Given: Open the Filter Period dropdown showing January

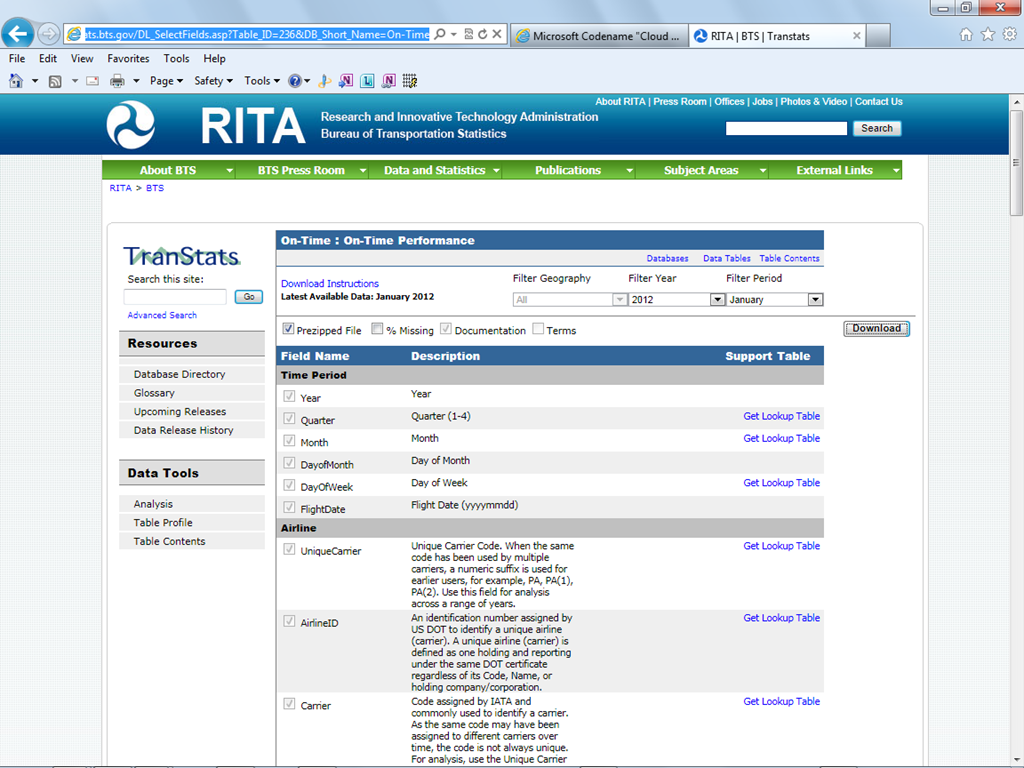Looking at the screenshot, I should pos(815,300).
